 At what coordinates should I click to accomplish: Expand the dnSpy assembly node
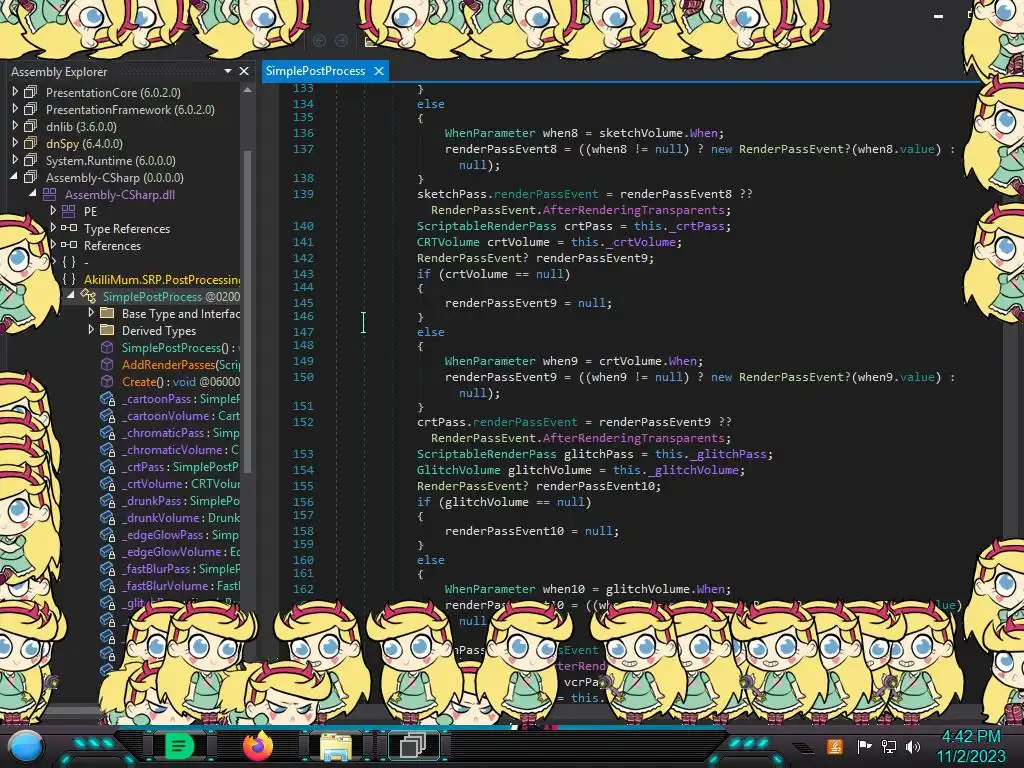point(14,143)
